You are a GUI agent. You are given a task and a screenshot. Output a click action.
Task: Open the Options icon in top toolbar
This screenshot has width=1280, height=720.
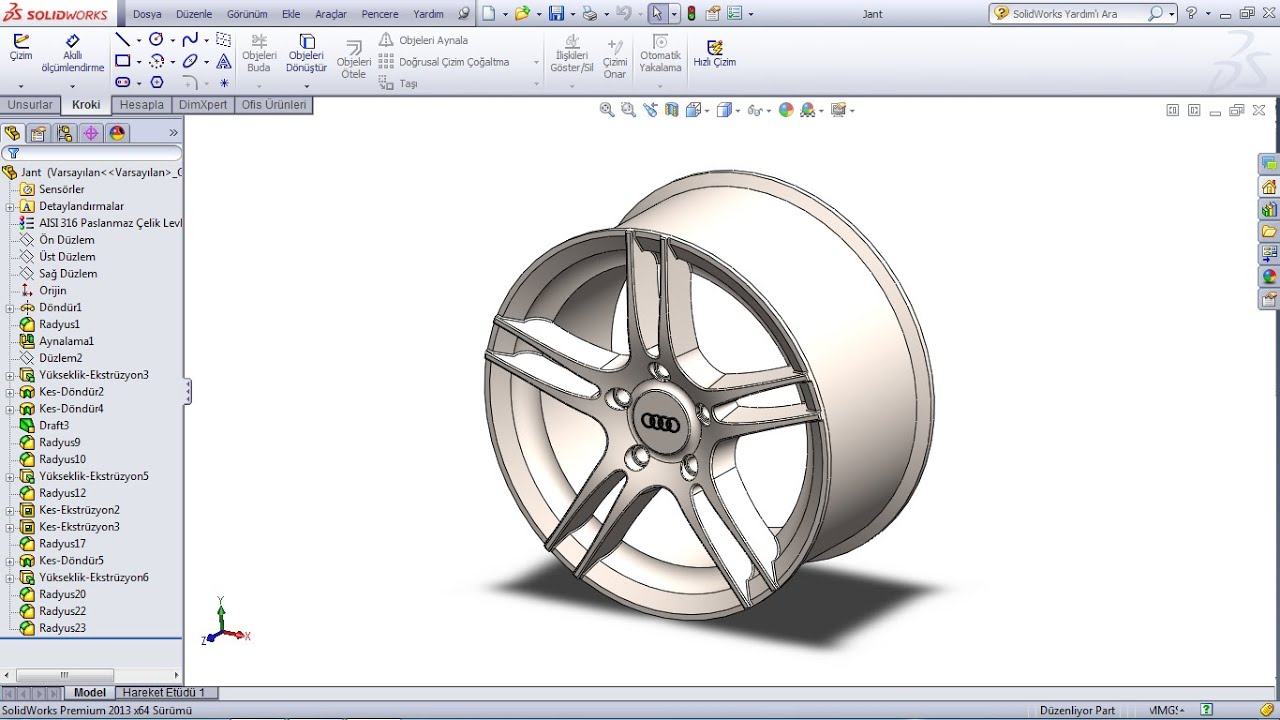[x=735, y=14]
